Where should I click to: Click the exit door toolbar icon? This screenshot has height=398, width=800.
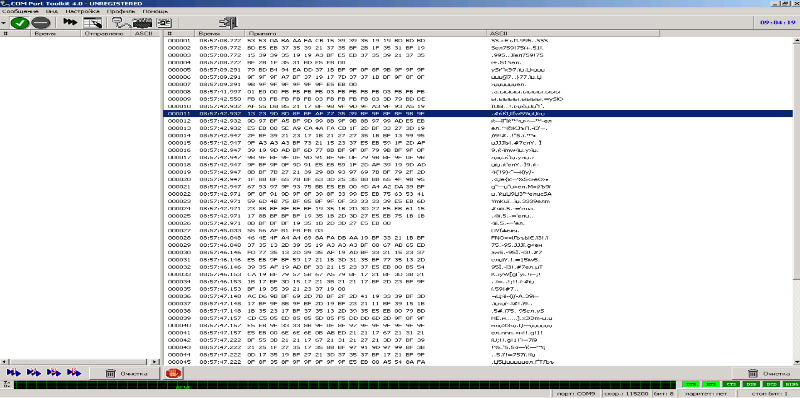(228, 22)
